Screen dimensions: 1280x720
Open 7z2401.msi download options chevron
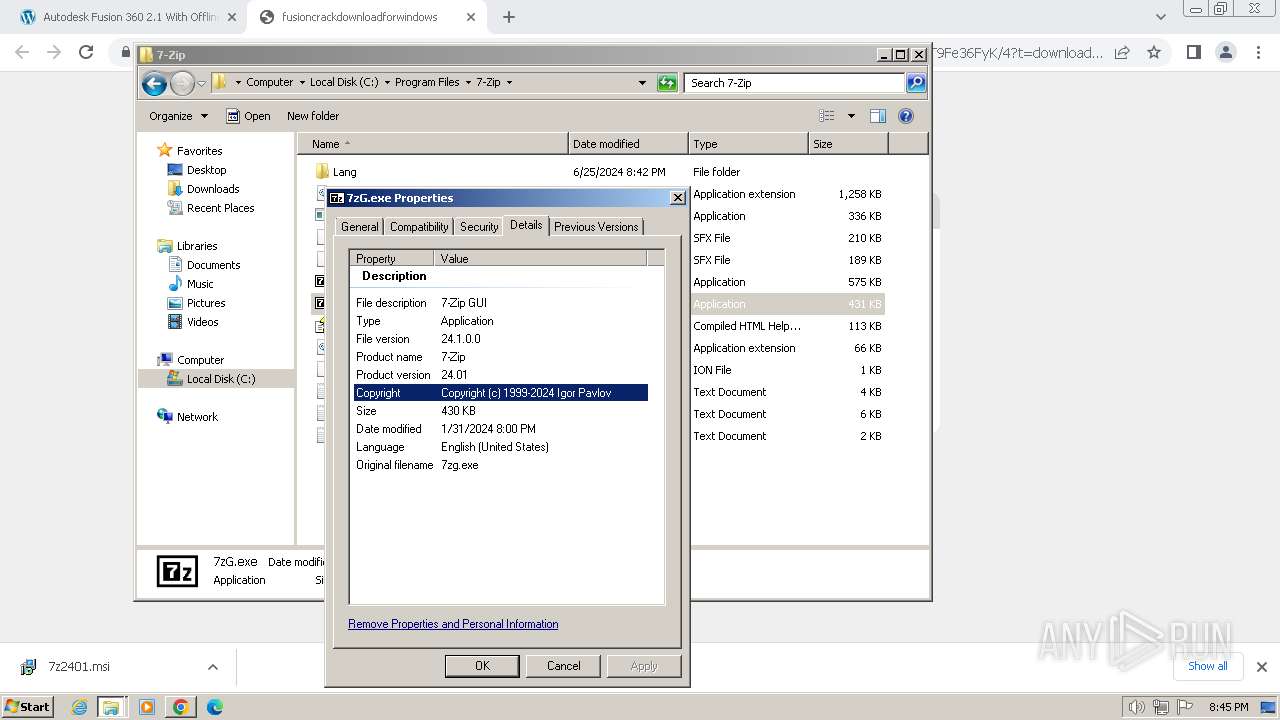click(212, 667)
